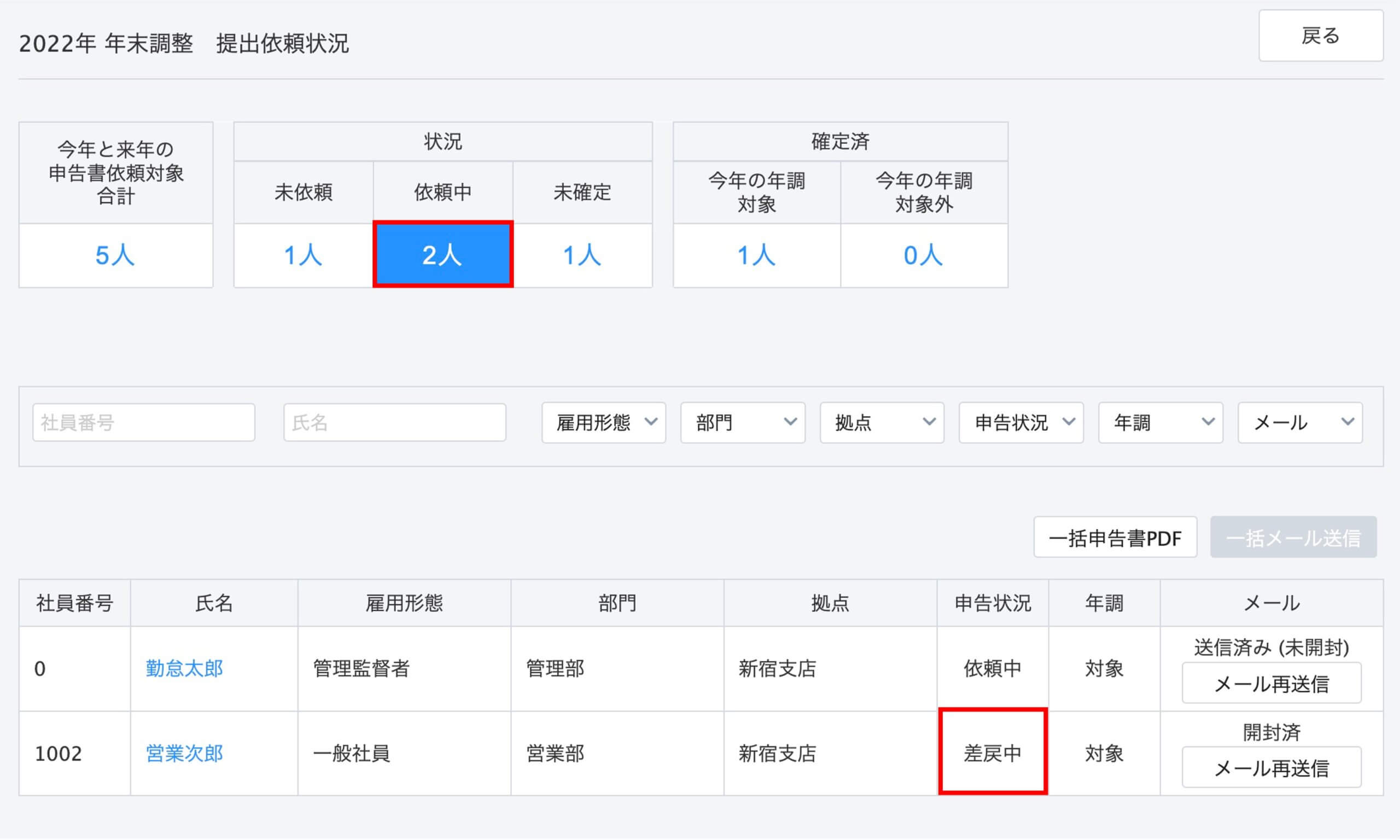Click the 戻る back button
Screen dimensions: 1400x840
tap(1320, 36)
